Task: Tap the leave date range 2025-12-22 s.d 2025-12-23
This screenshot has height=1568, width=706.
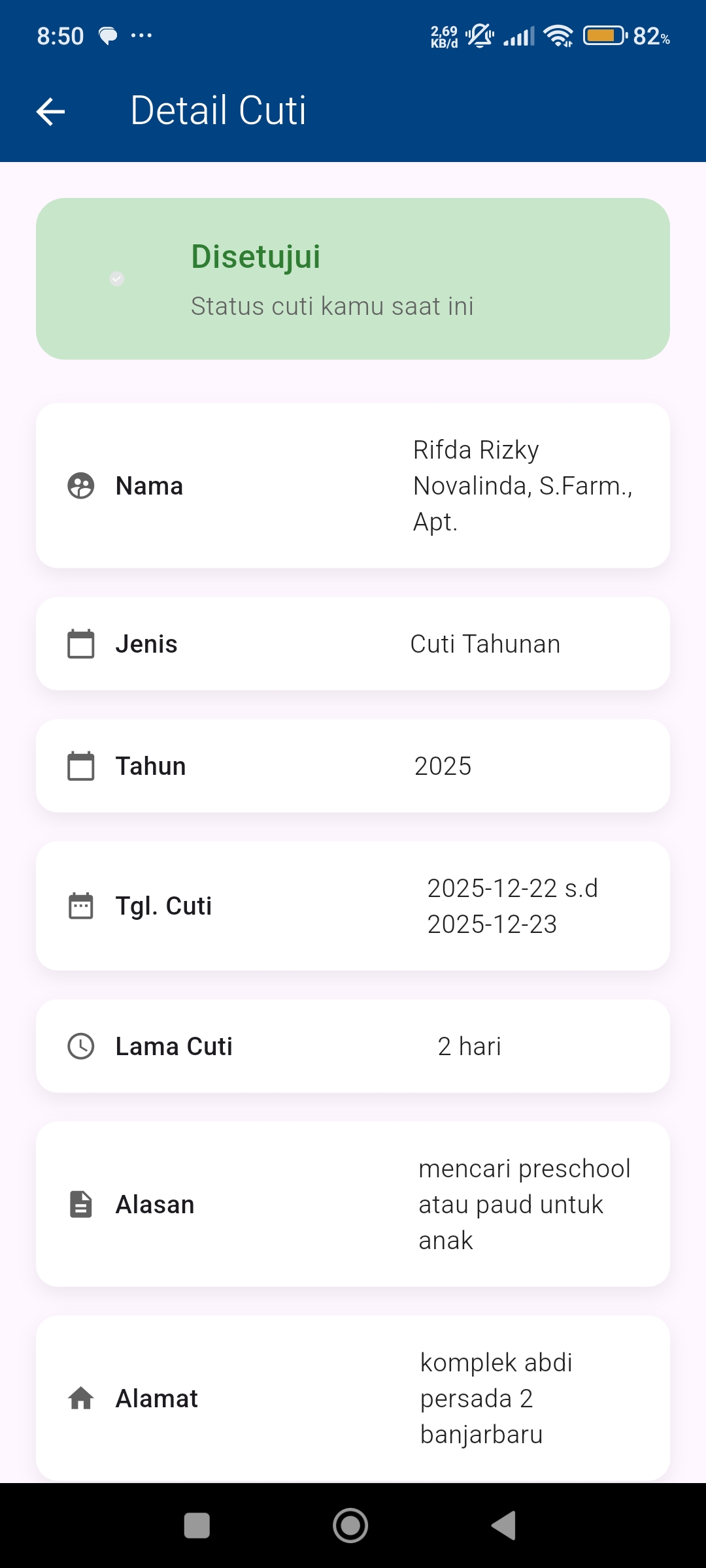Action: [513, 906]
